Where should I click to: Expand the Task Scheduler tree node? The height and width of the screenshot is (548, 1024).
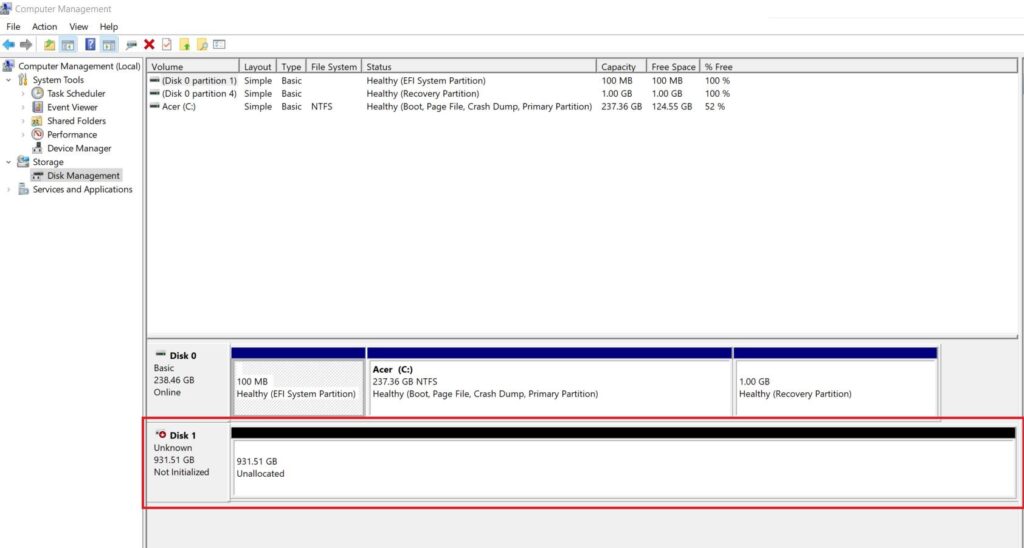[x=23, y=93]
